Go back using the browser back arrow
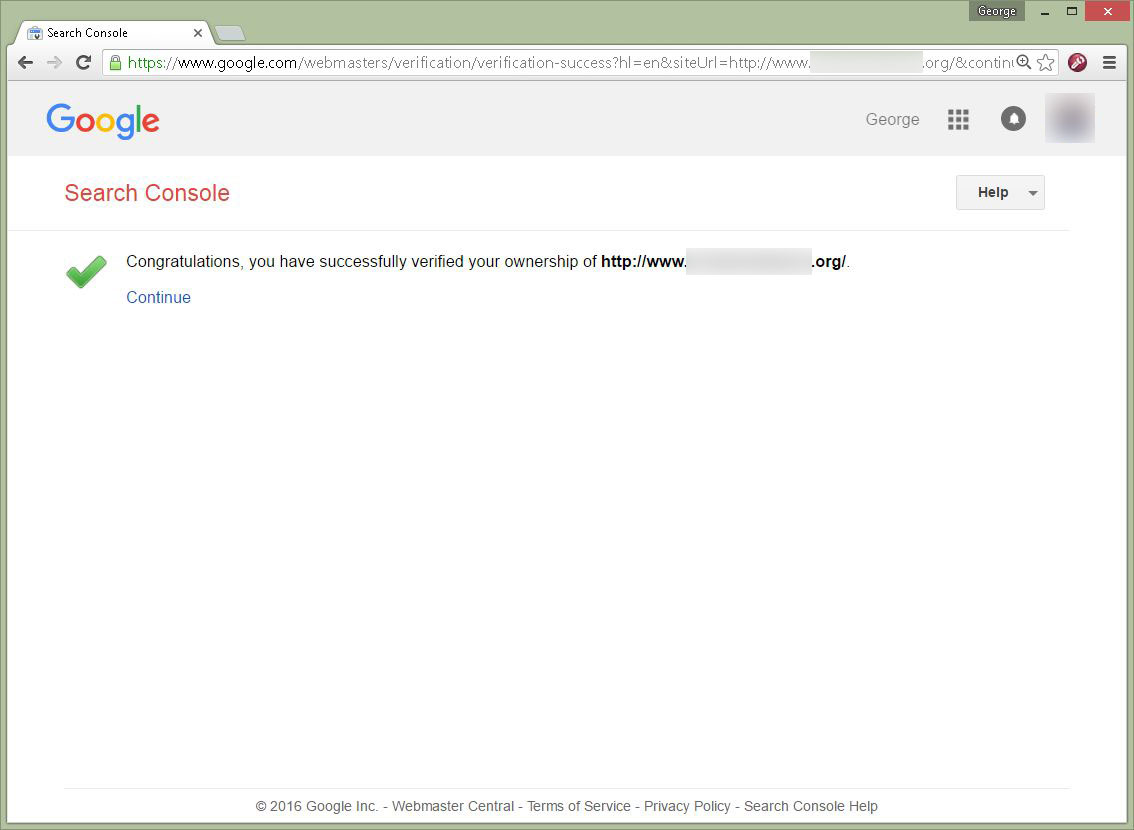 tap(25, 62)
